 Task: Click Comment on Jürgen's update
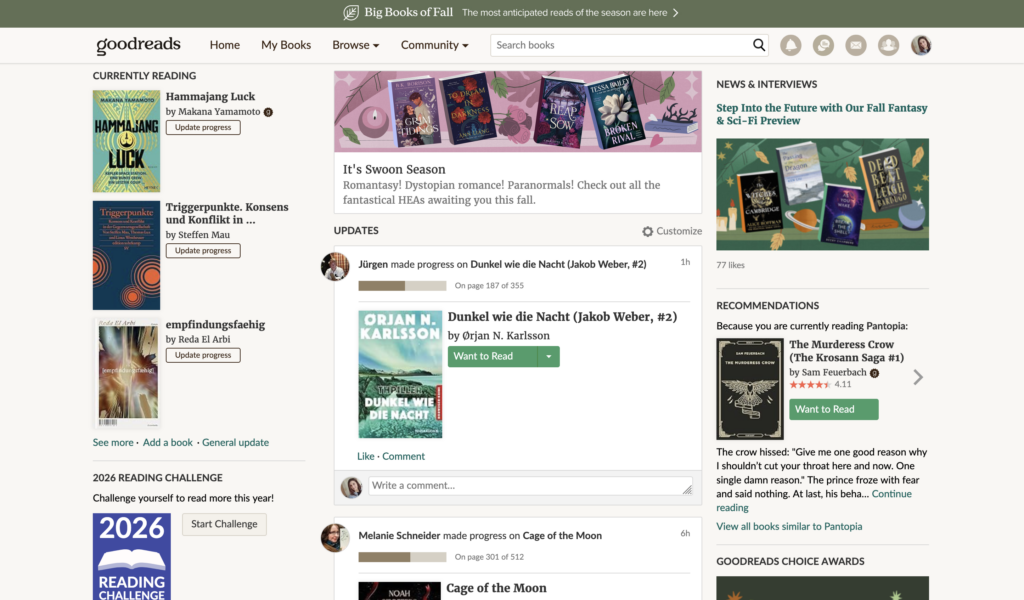click(404, 456)
